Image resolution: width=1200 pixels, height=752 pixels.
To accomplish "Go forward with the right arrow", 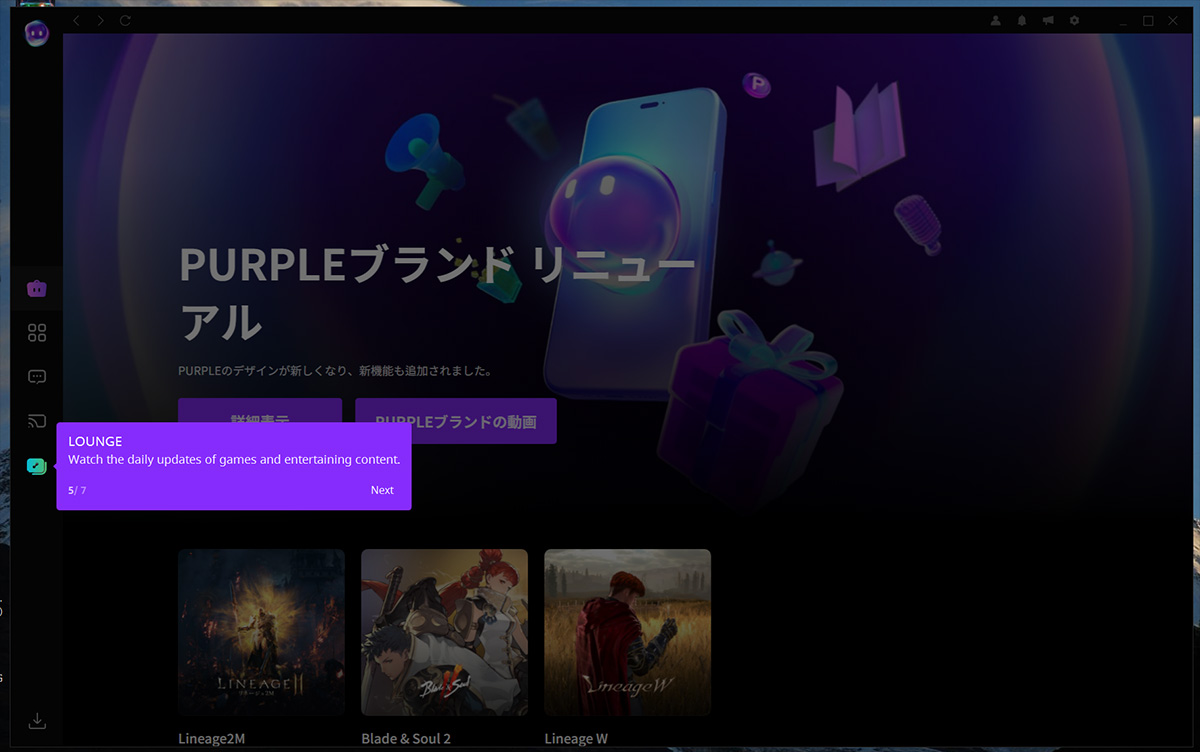I will [101, 20].
